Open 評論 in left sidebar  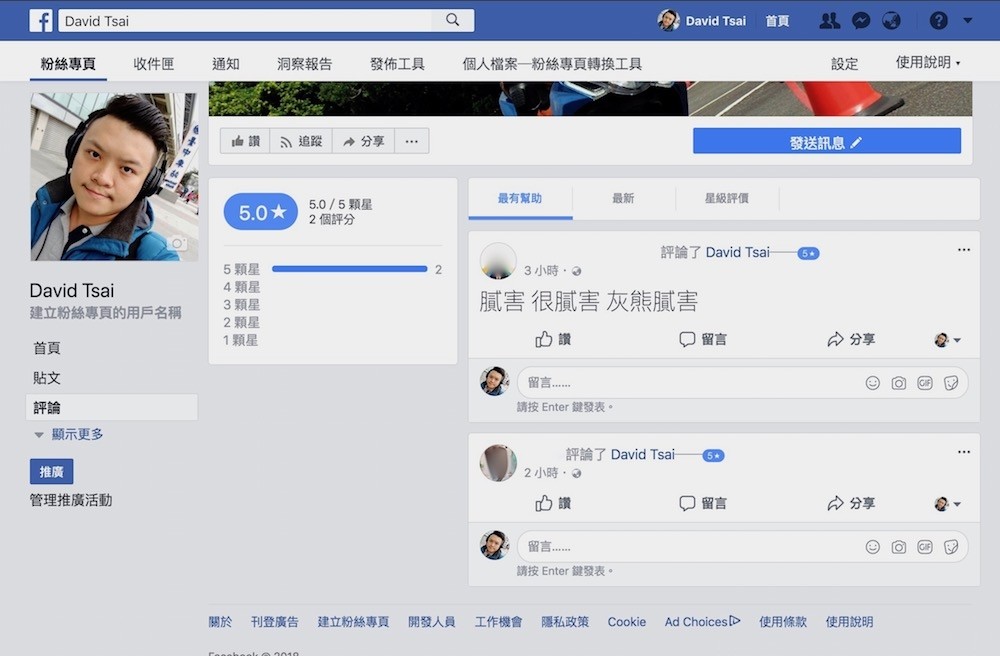point(112,407)
